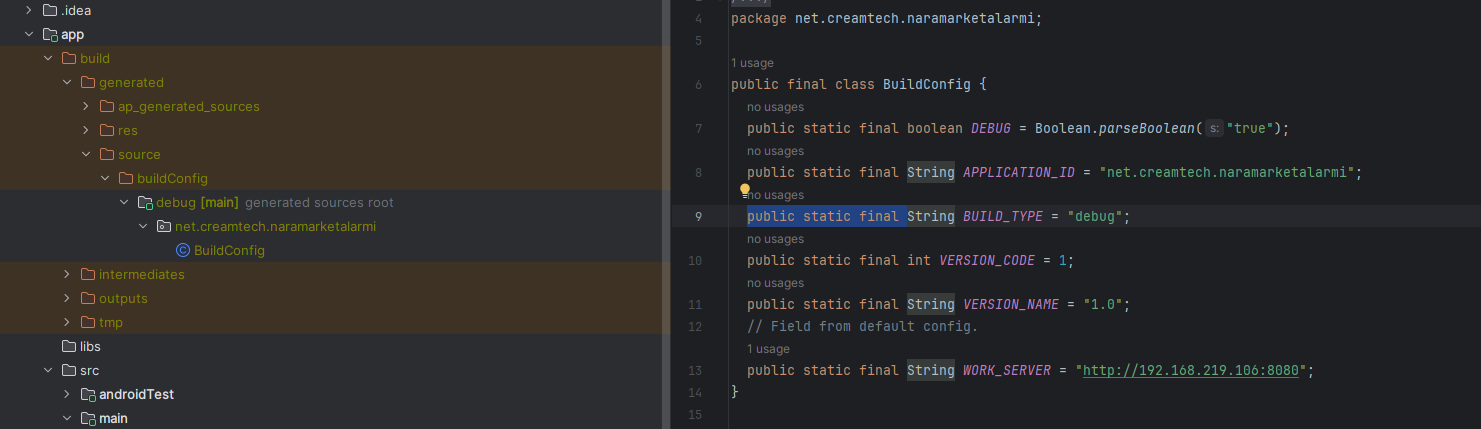Viewport: 1481px width, 429px height.
Task: Expand the res folder chevron
Action: (86, 130)
